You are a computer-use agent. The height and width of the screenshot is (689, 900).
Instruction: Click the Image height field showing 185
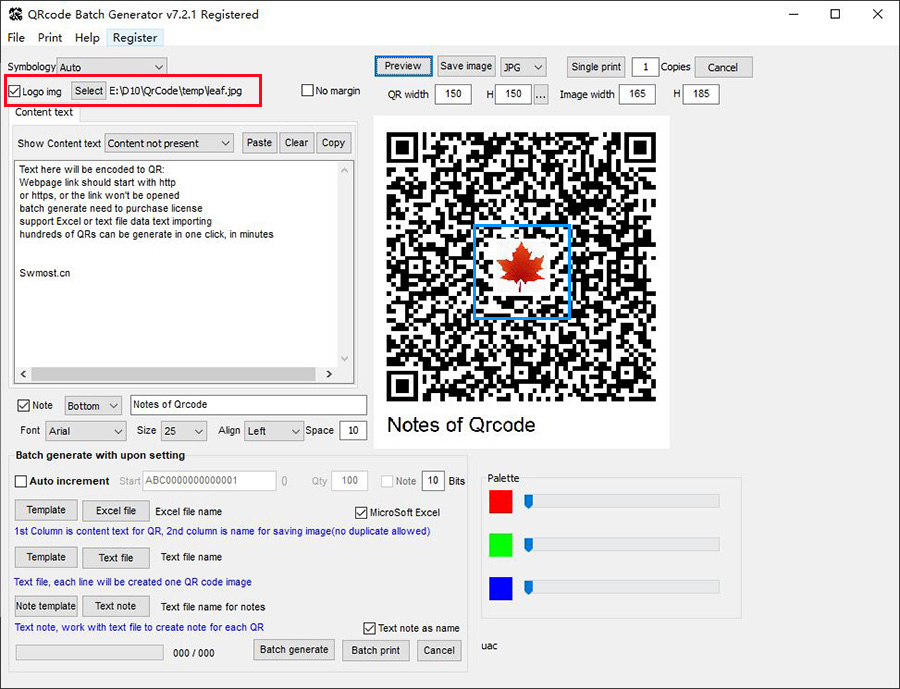point(701,94)
